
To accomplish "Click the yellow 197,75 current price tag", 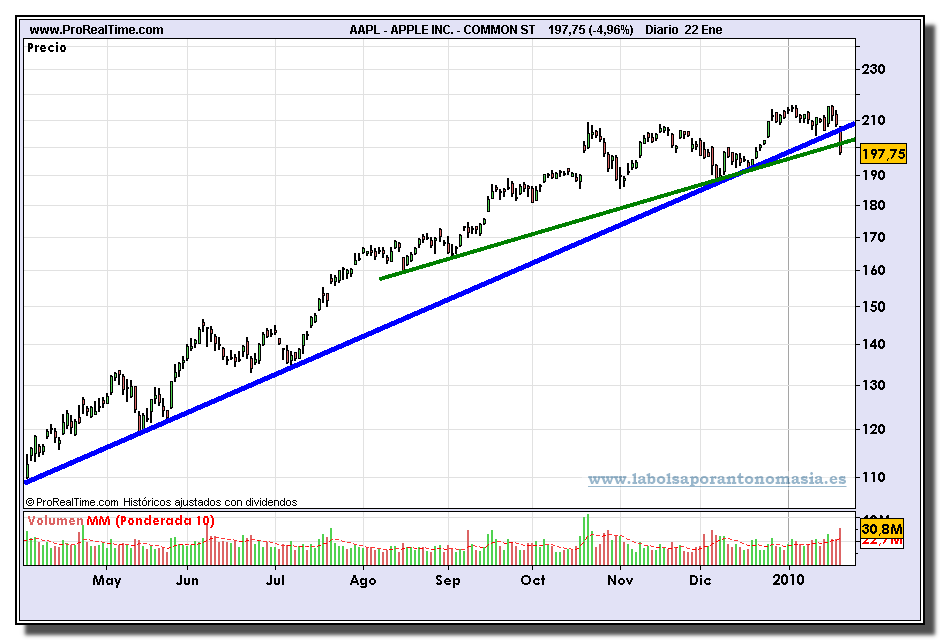I will coord(882,154).
